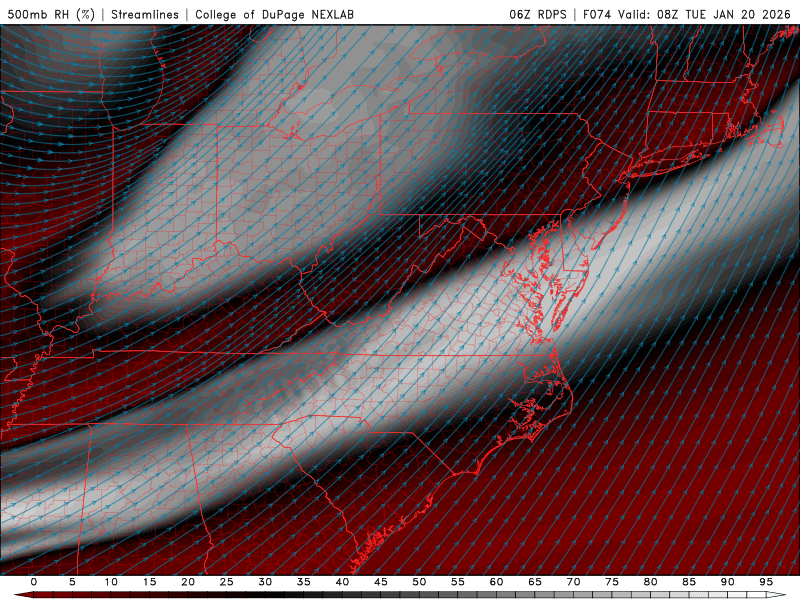Click the colorbar value 40
This screenshot has height=600, width=800.
pos(342,582)
